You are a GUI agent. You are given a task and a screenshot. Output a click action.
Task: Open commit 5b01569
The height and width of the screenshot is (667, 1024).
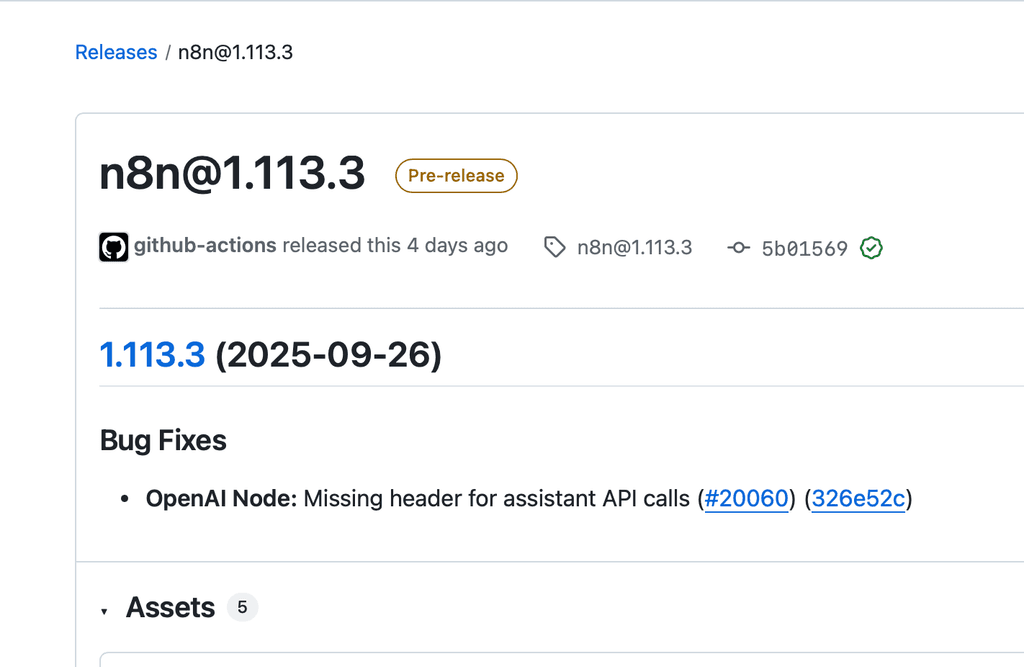click(804, 248)
